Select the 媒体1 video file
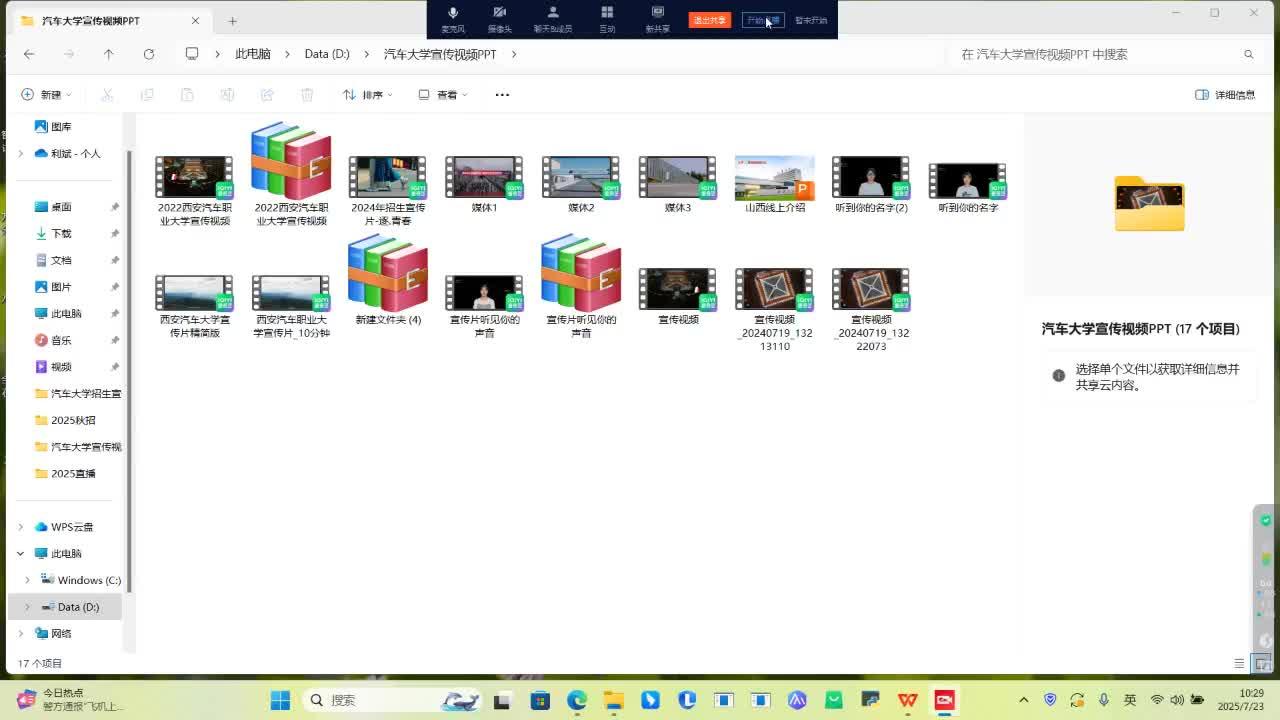The height and width of the screenshot is (720, 1280). 484,184
